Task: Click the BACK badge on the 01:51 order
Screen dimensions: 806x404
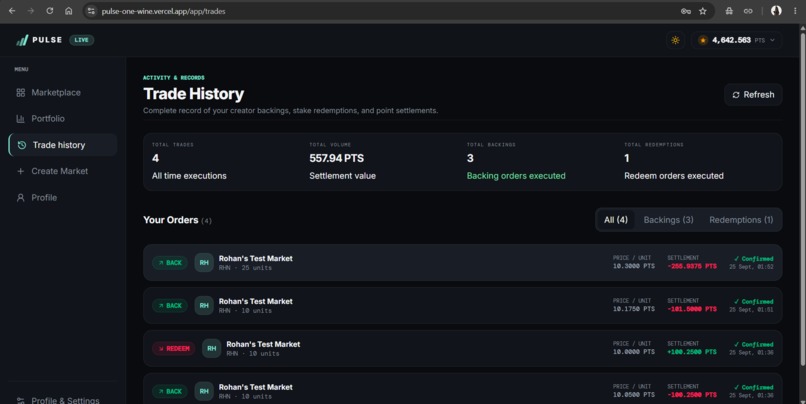Action: 170,305
